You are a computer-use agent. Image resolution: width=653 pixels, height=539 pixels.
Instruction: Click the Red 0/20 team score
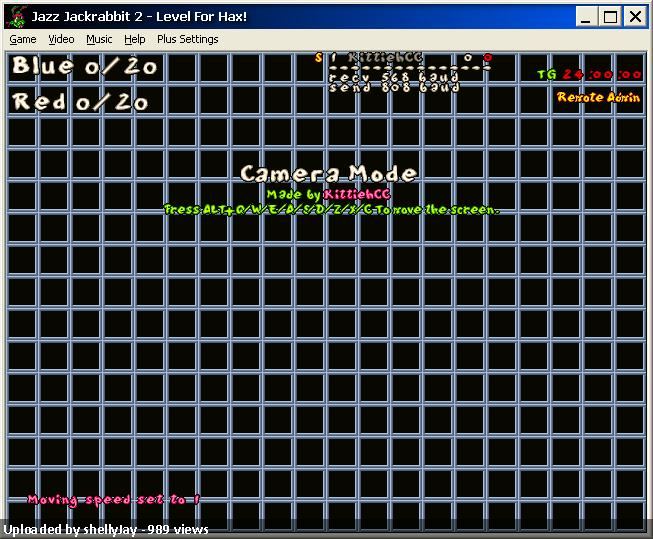[80, 102]
